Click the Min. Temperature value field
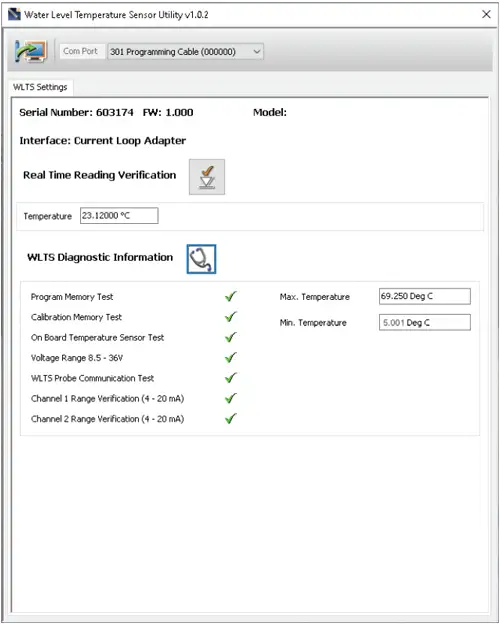This screenshot has width=500, height=624. pos(425,323)
